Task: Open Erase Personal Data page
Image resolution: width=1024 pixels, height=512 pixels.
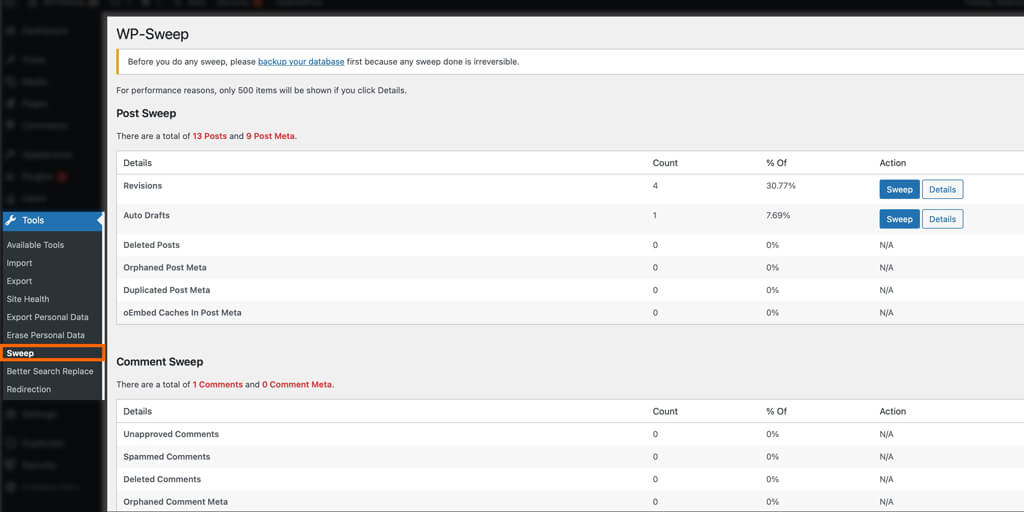Action: click(x=46, y=335)
